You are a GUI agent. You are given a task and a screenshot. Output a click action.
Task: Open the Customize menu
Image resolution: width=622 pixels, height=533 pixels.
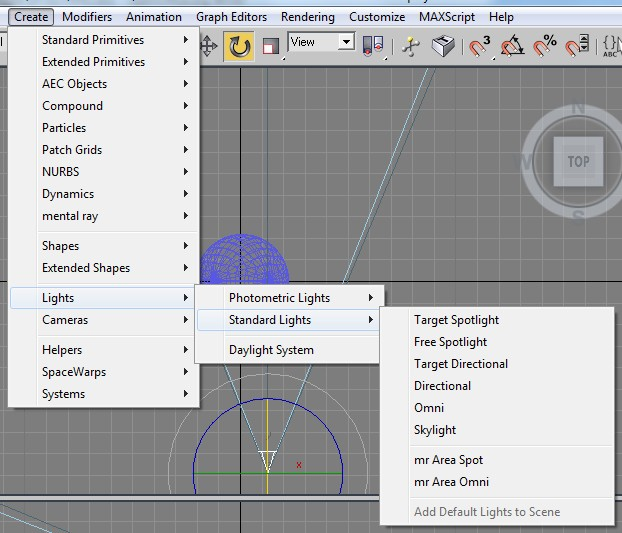coord(377,17)
